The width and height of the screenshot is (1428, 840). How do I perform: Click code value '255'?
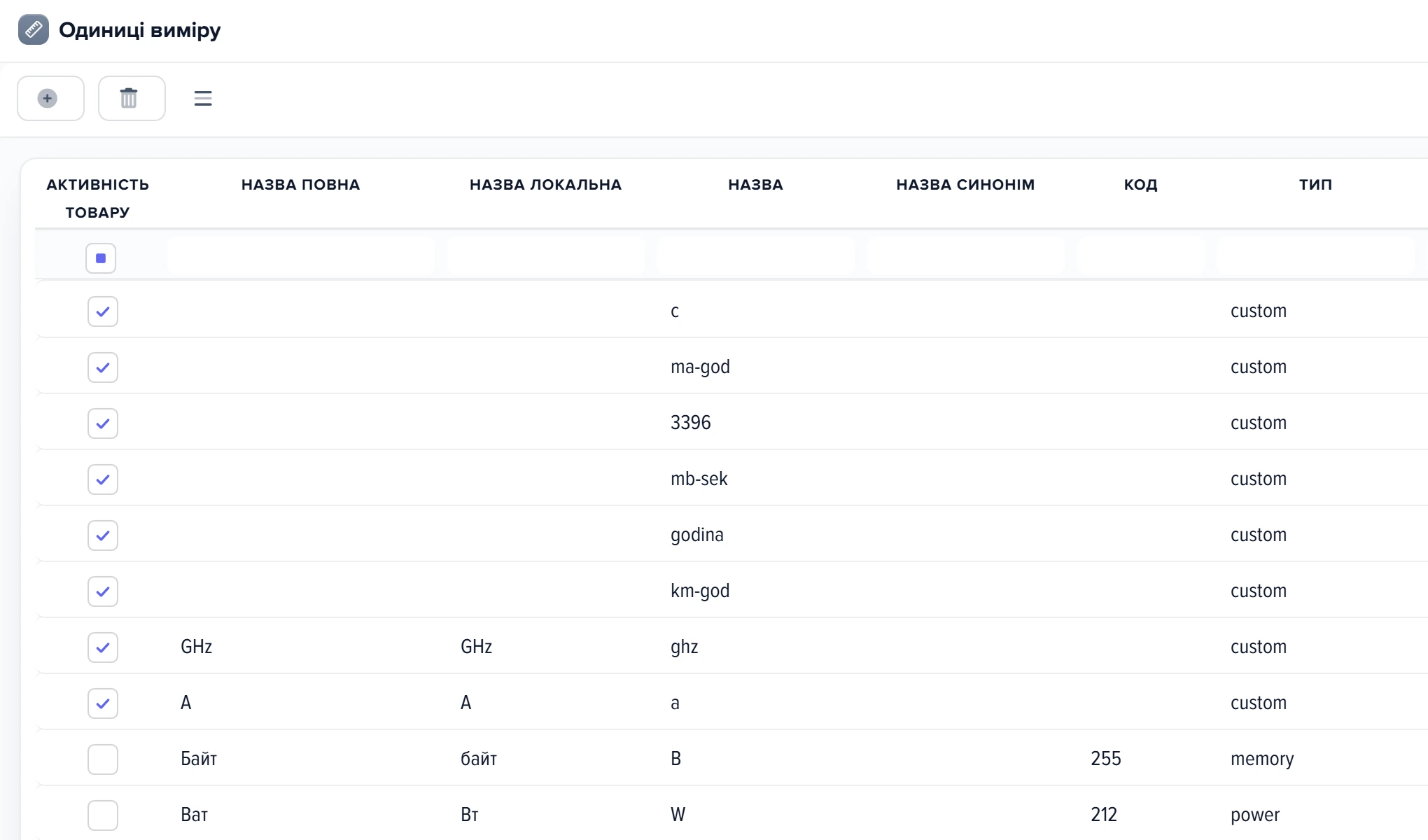[x=1106, y=759]
